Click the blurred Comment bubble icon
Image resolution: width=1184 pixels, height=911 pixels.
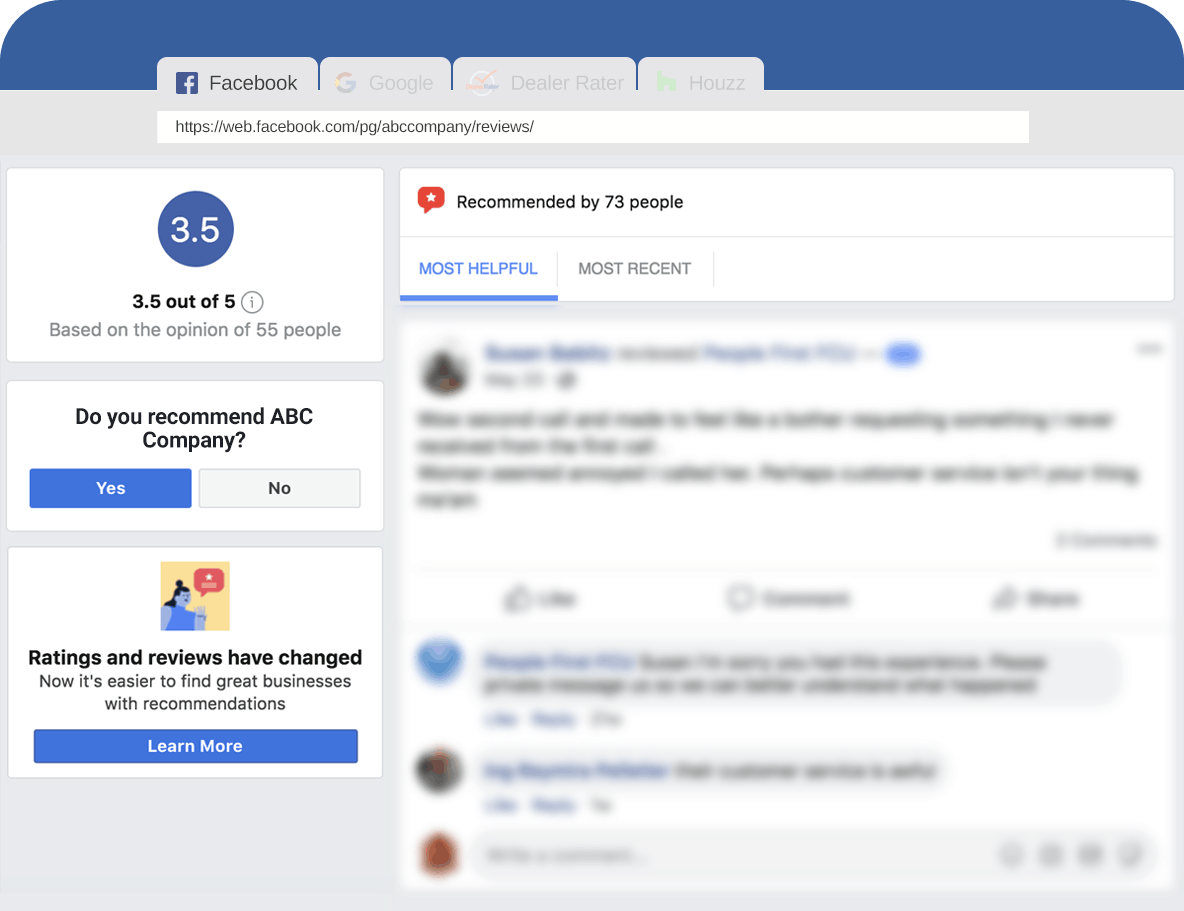click(x=739, y=598)
